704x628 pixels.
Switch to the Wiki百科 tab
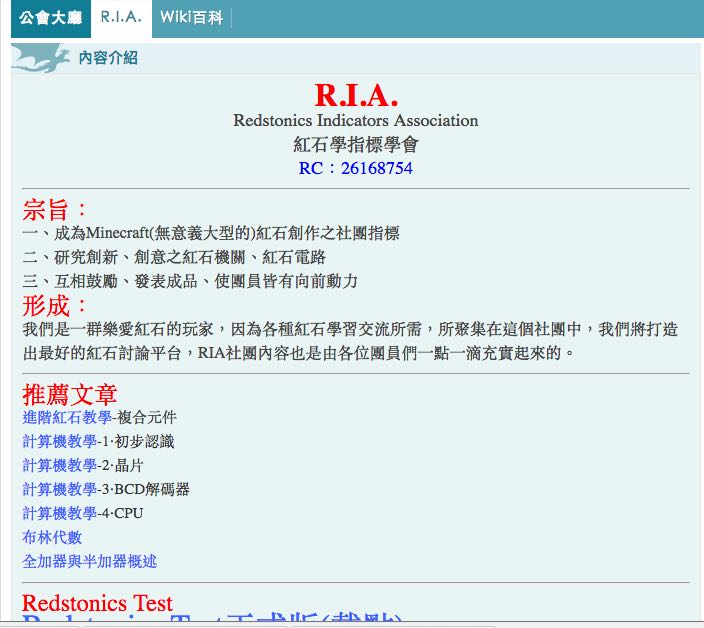[191, 18]
